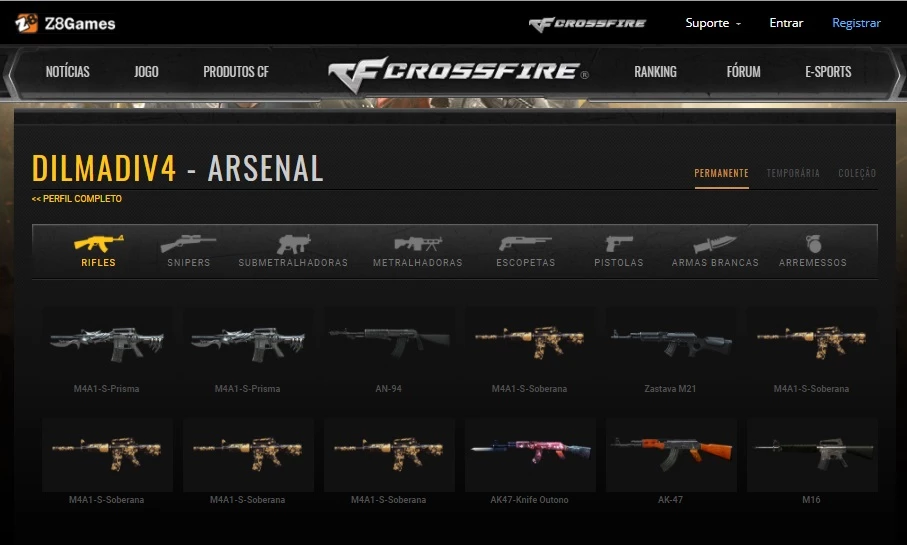
Task: Select the Escopetas shotgun icon
Action: [x=525, y=243]
